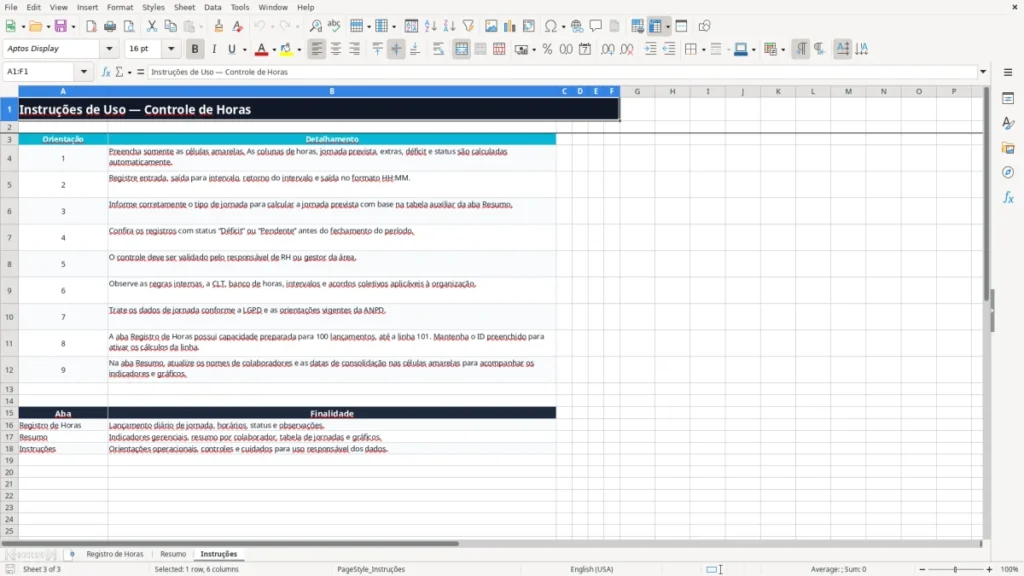Open sidebar Properties panel icon

tap(1008, 99)
